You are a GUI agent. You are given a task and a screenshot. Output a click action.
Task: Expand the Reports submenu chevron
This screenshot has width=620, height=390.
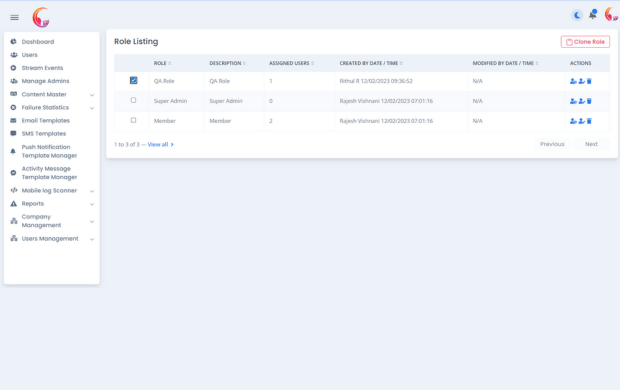click(92, 204)
